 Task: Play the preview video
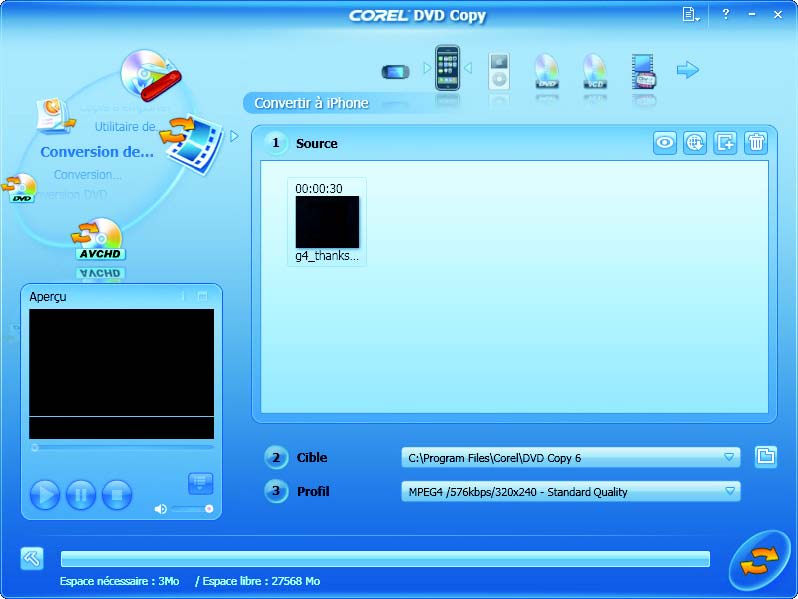pyautogui.click(x=45, y=494)
